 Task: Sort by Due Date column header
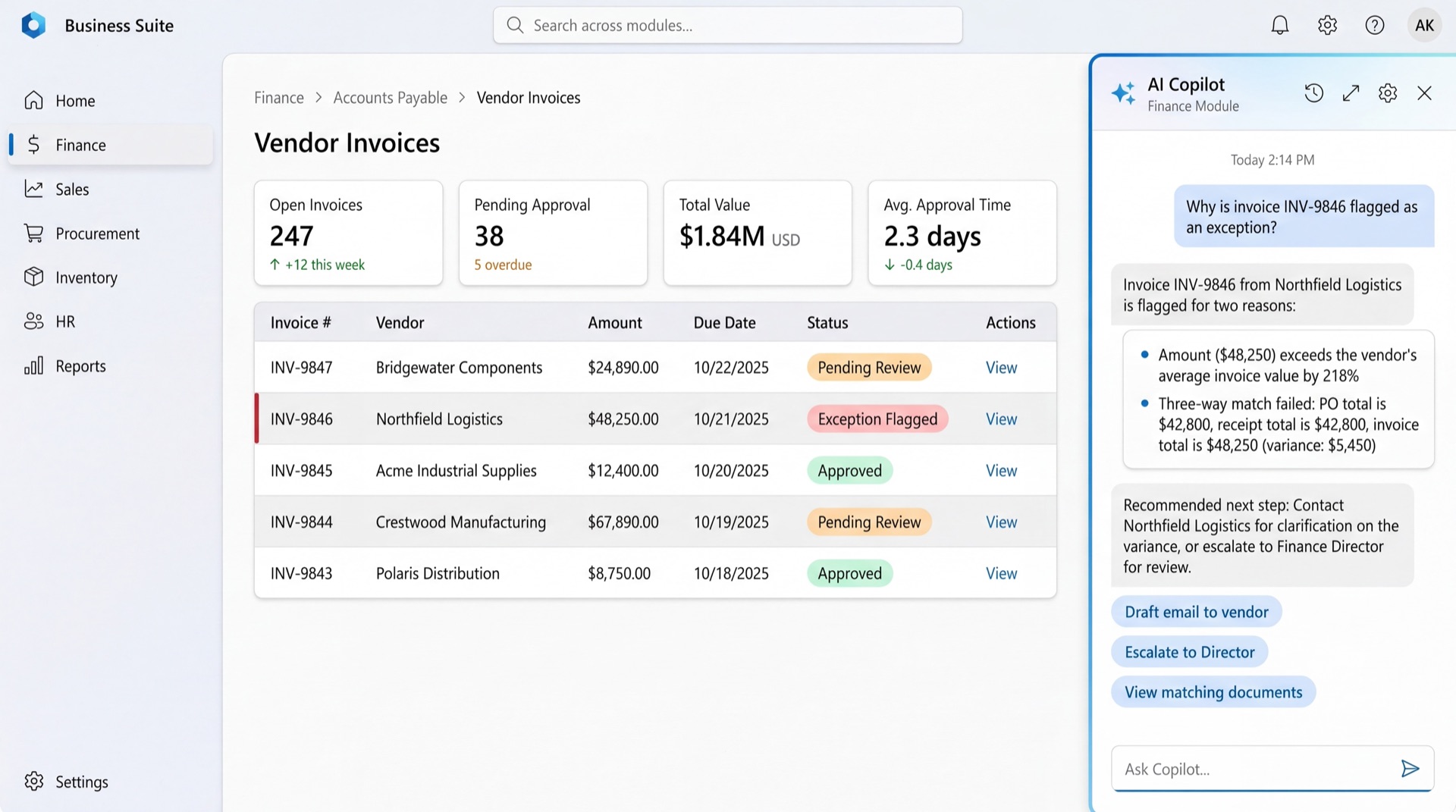coord(724,323)
